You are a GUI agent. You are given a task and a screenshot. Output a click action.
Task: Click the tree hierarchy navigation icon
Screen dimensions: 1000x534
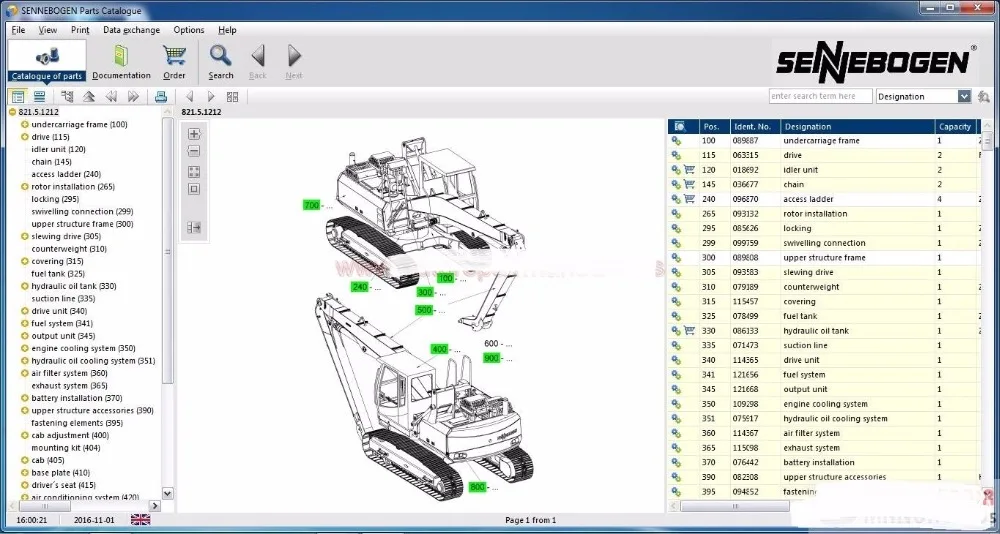pos(68,97)
